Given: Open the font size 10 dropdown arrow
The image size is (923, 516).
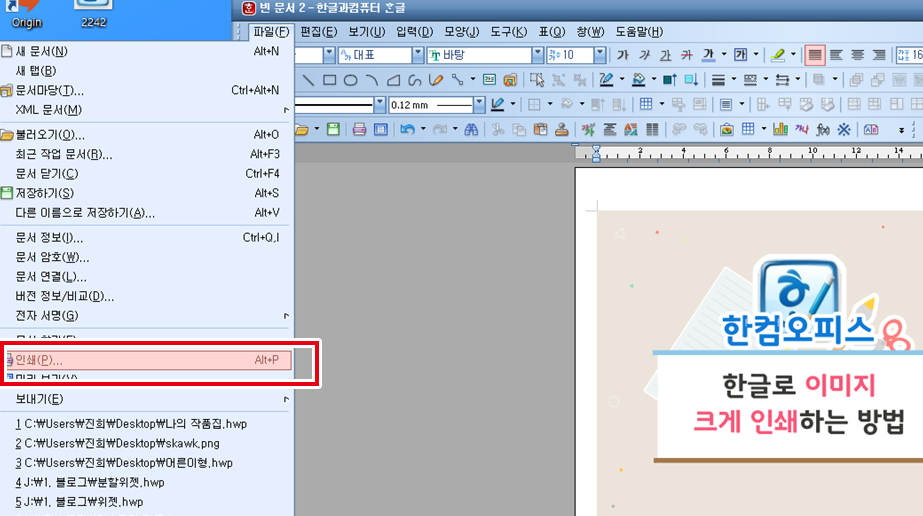Looking at the screenshot, I should pos(599,55).
